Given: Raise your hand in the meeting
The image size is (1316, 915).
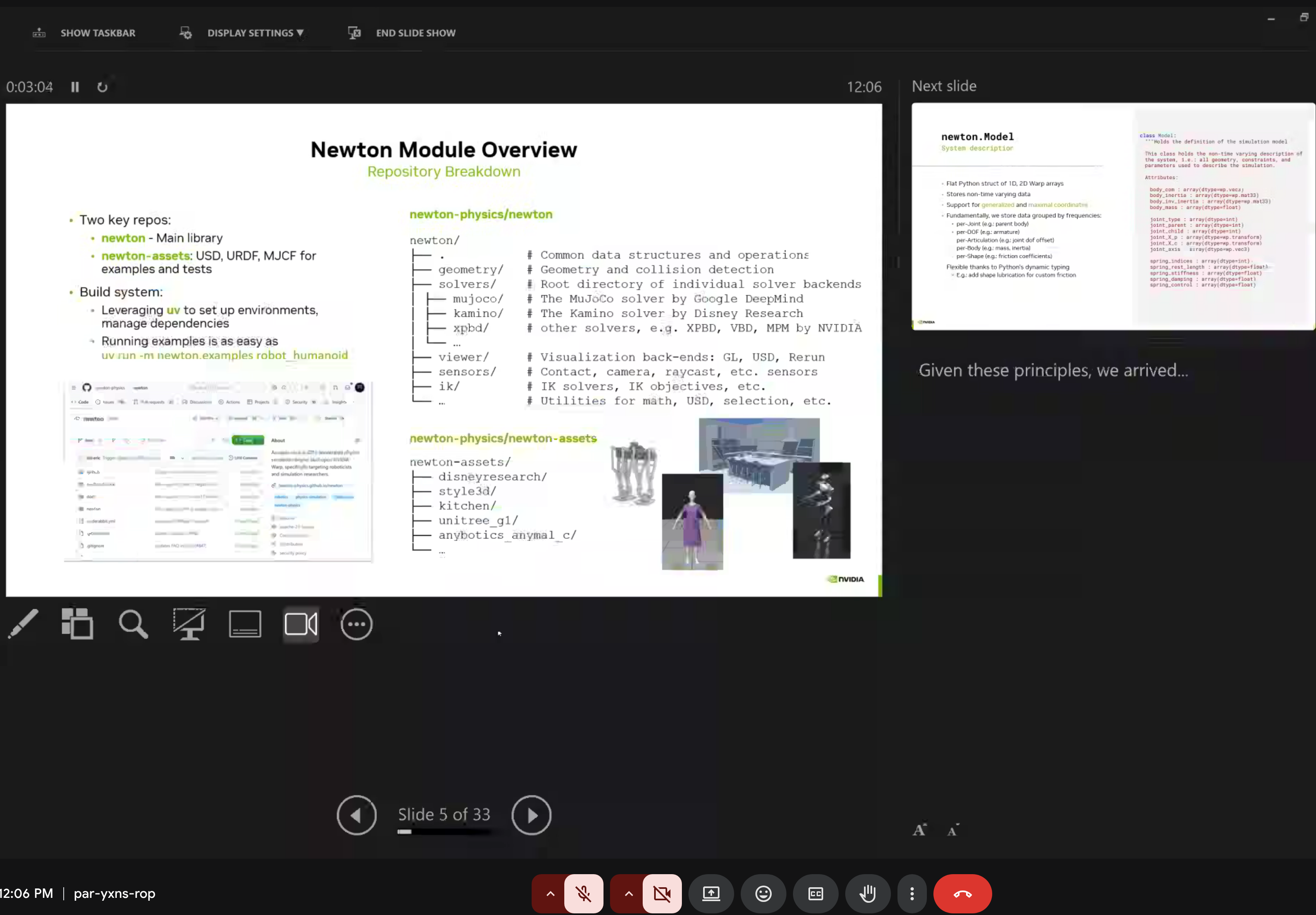Looking at the screenshot, I should (868, 894).
